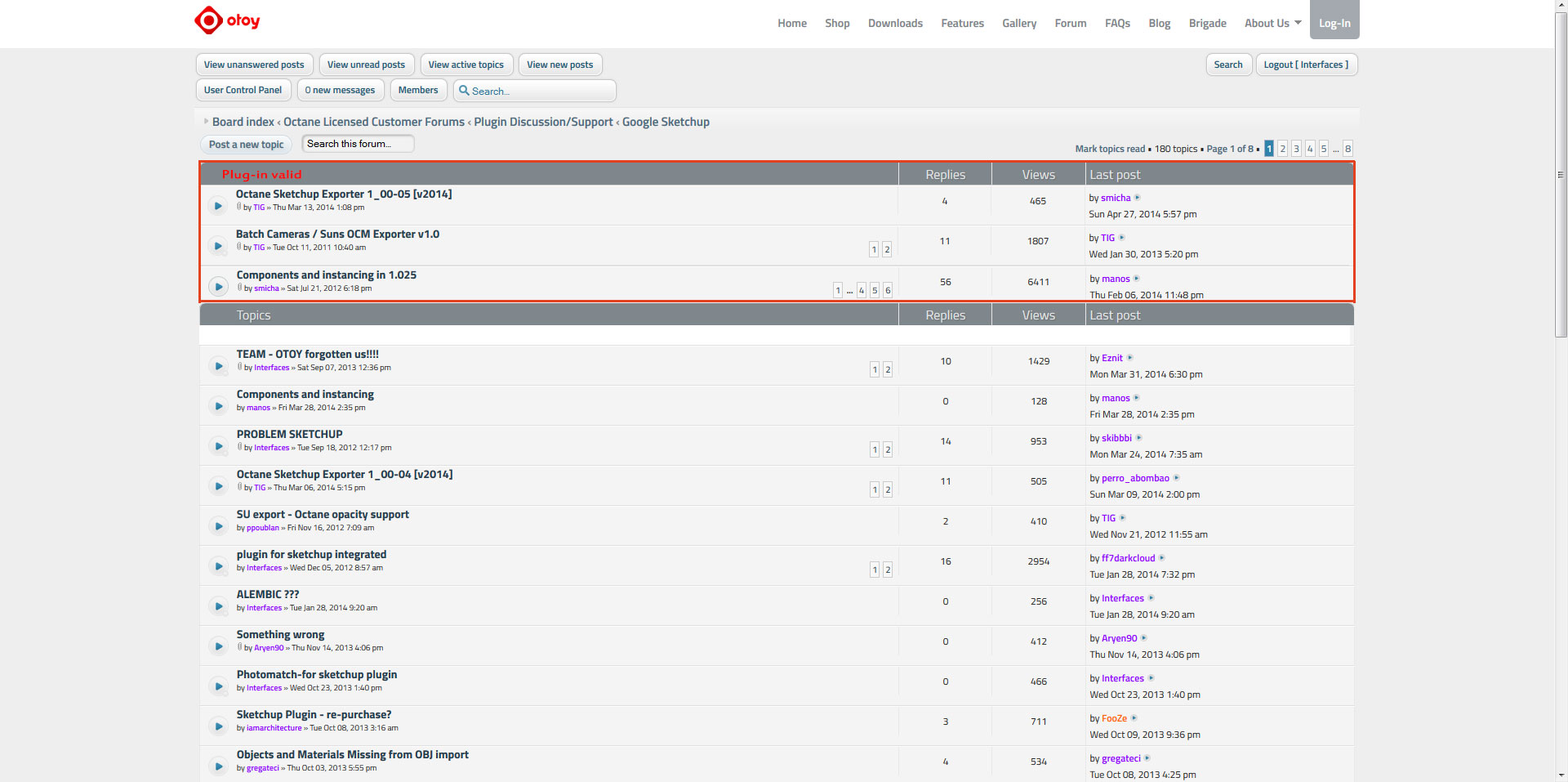Screen dimensions: 1568x782
Task: Click Mark topics read link
Action: pyautogui.click(x=1110, y=149)
